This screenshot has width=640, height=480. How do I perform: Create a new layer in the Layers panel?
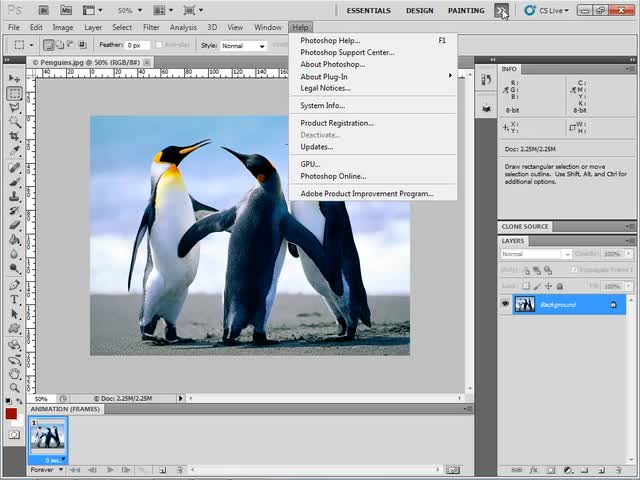(602, 470)
